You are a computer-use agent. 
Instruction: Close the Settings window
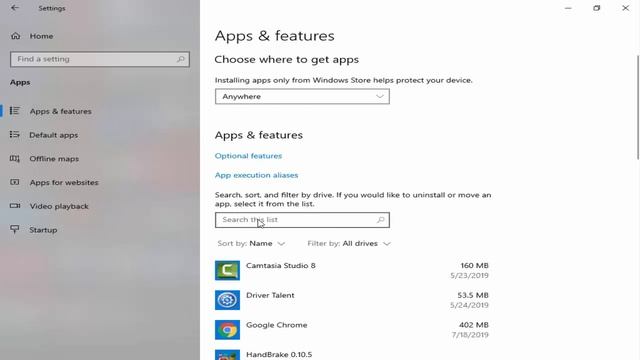625,8
